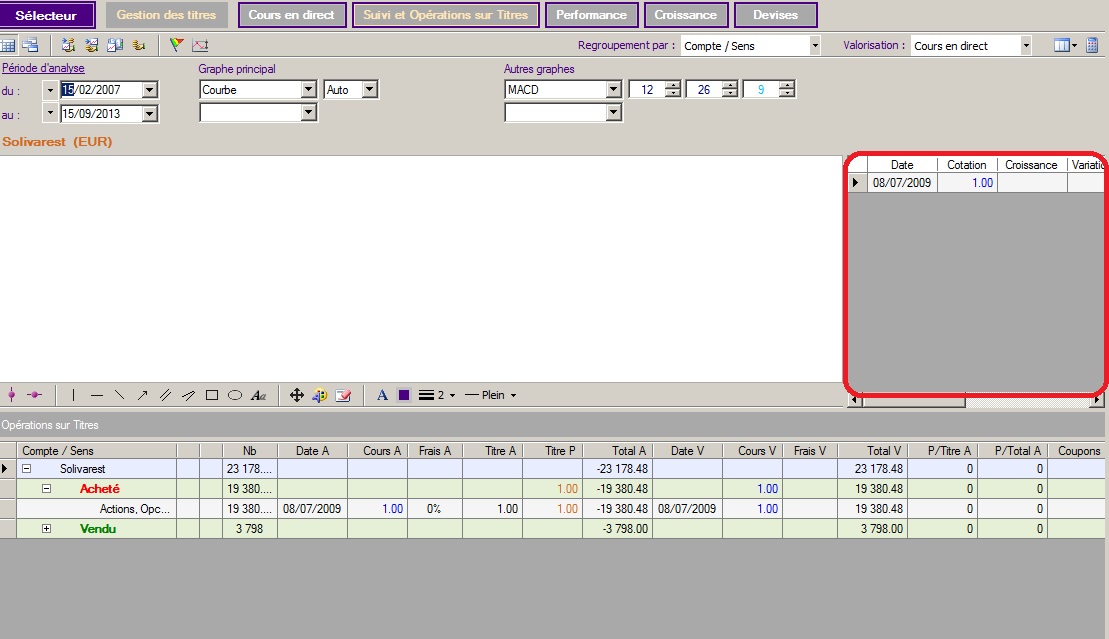Image resolution: width=1109 pixels, height=639 pixels.
Task: Collapse the Solivarest tree row
Action: point(27,469)
